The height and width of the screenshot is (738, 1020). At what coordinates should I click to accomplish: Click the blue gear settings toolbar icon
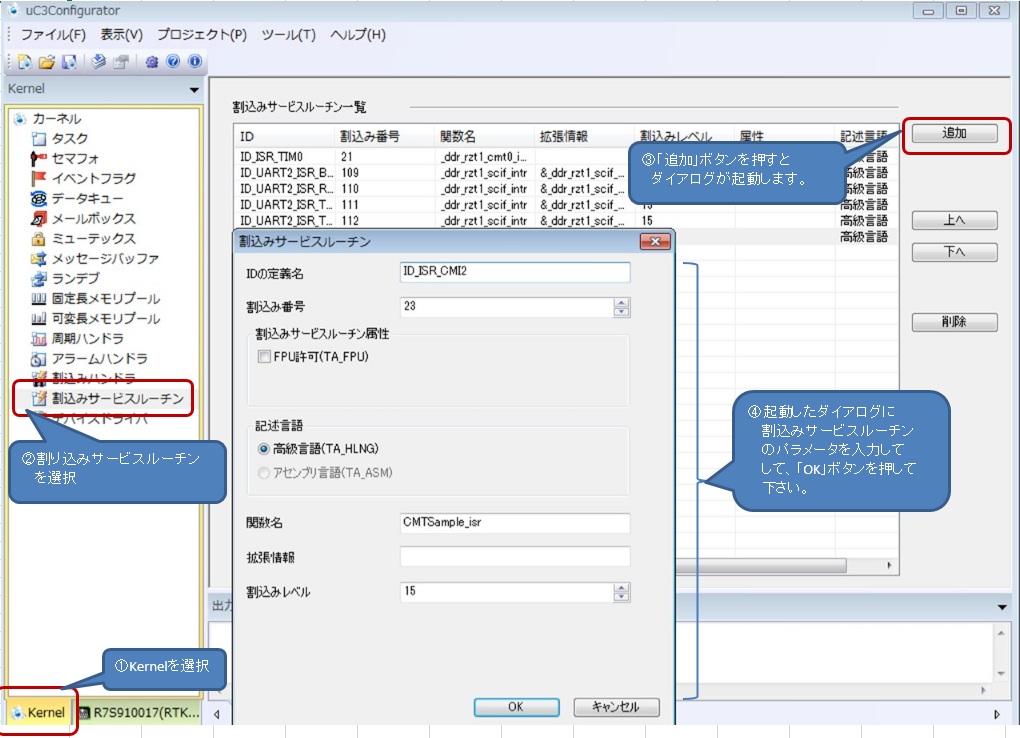point(152,62)
